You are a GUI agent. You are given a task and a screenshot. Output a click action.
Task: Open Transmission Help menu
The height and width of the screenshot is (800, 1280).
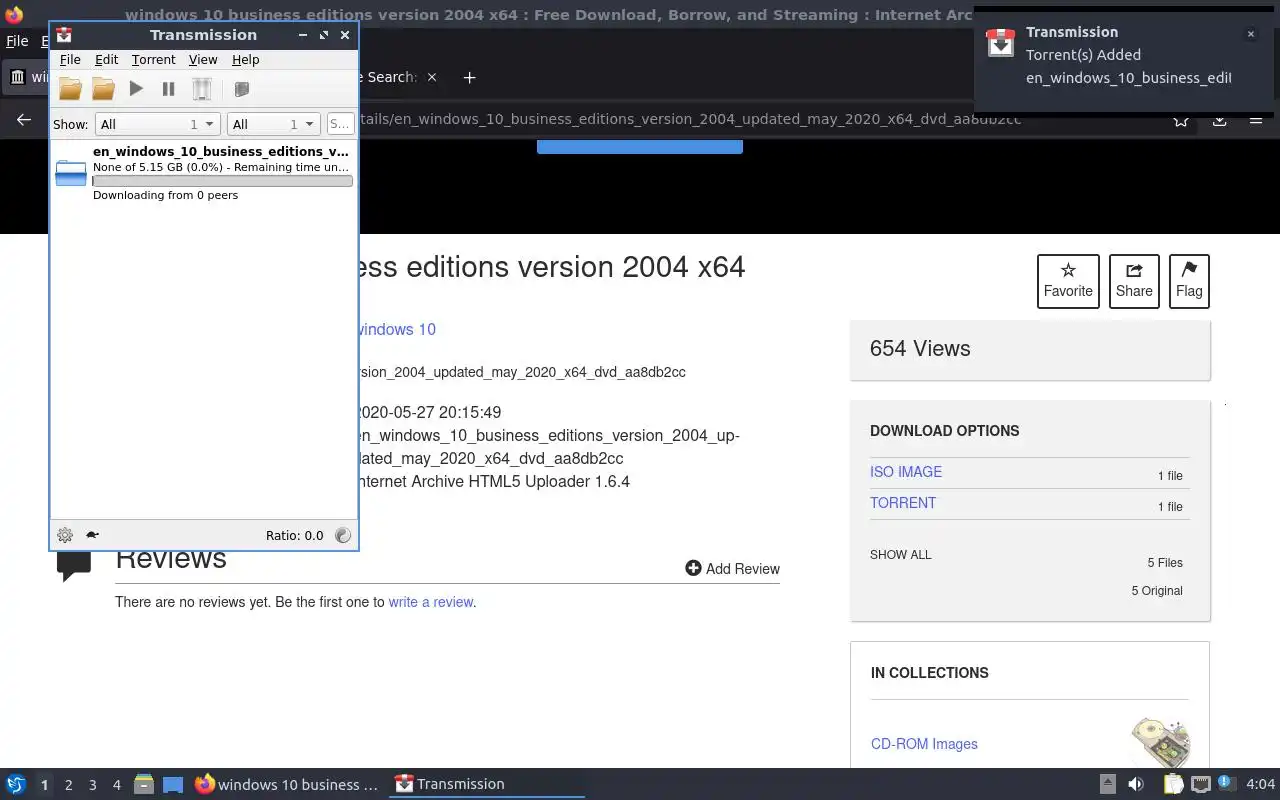tap(245, 60)
